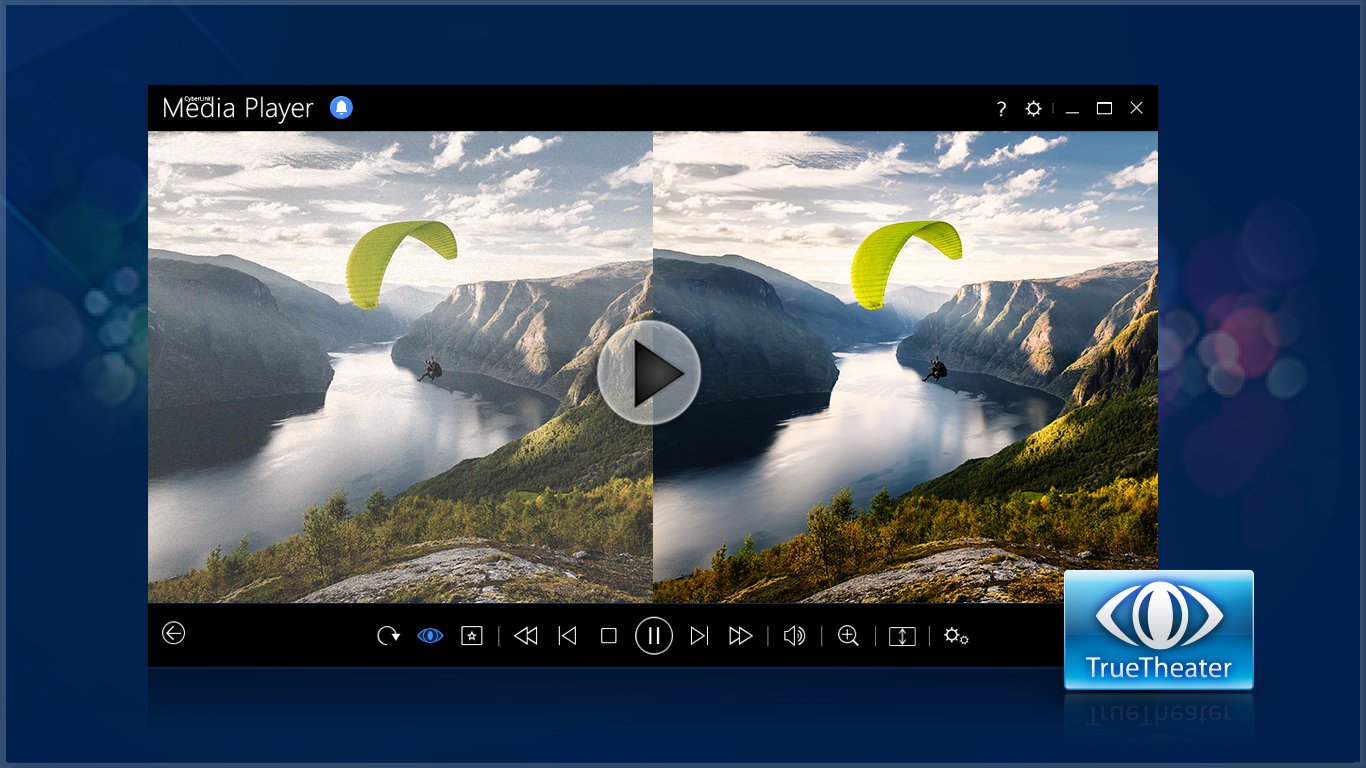
Task: Return to the media library view
Action: (173, 634)
